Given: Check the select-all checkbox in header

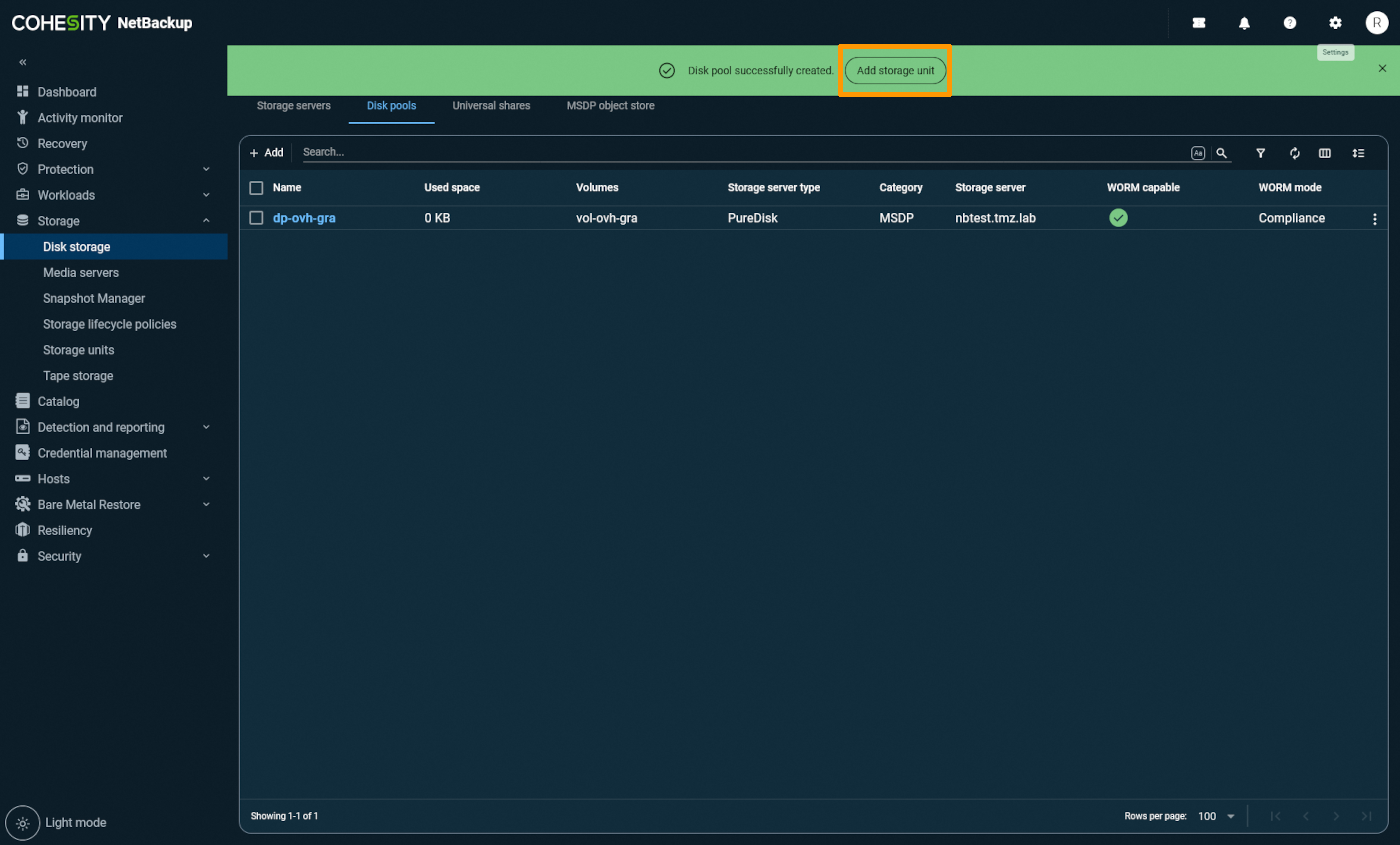Looking at the screenshot, I should [257, 188].
